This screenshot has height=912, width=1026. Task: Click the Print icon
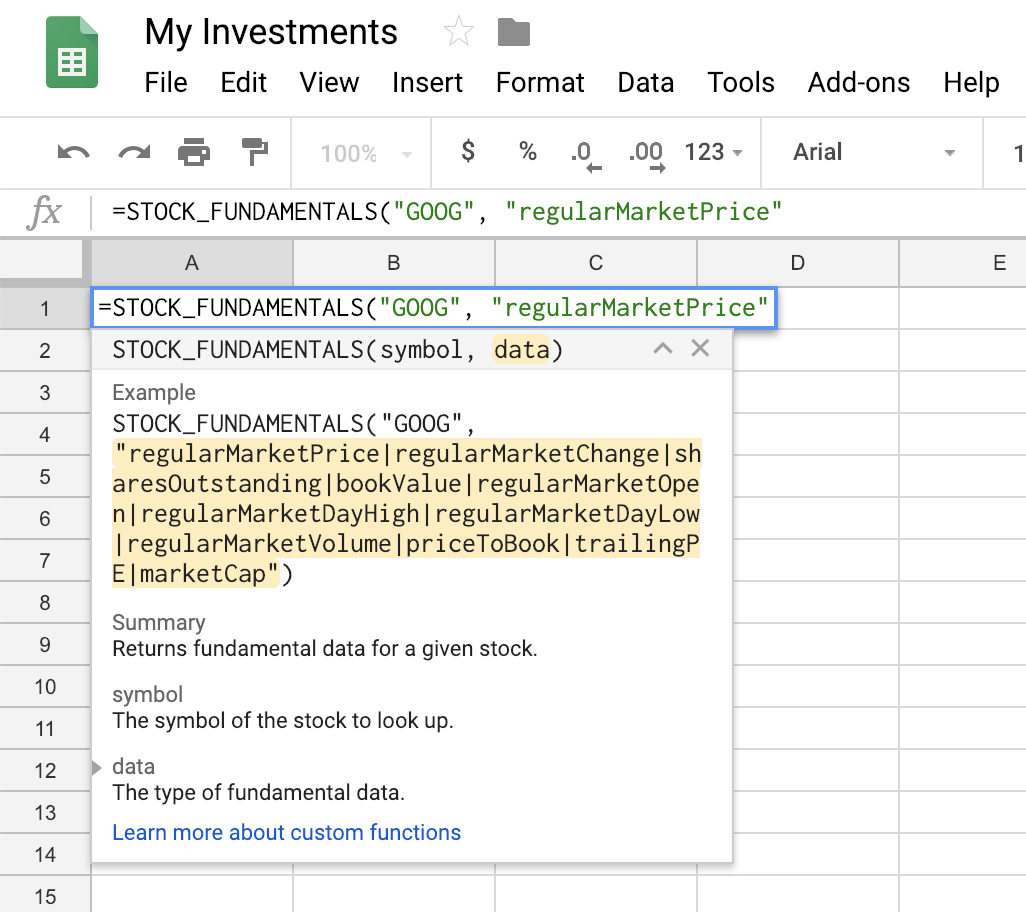tap(194, 152)
